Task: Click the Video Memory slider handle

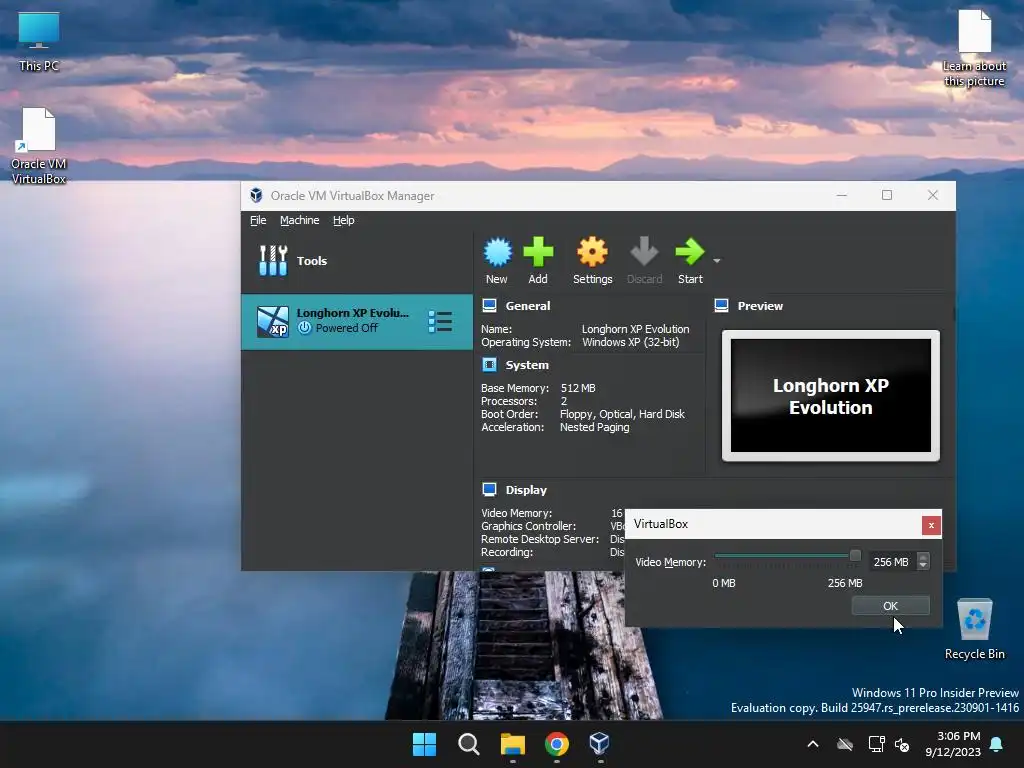Action: [855, 556]
